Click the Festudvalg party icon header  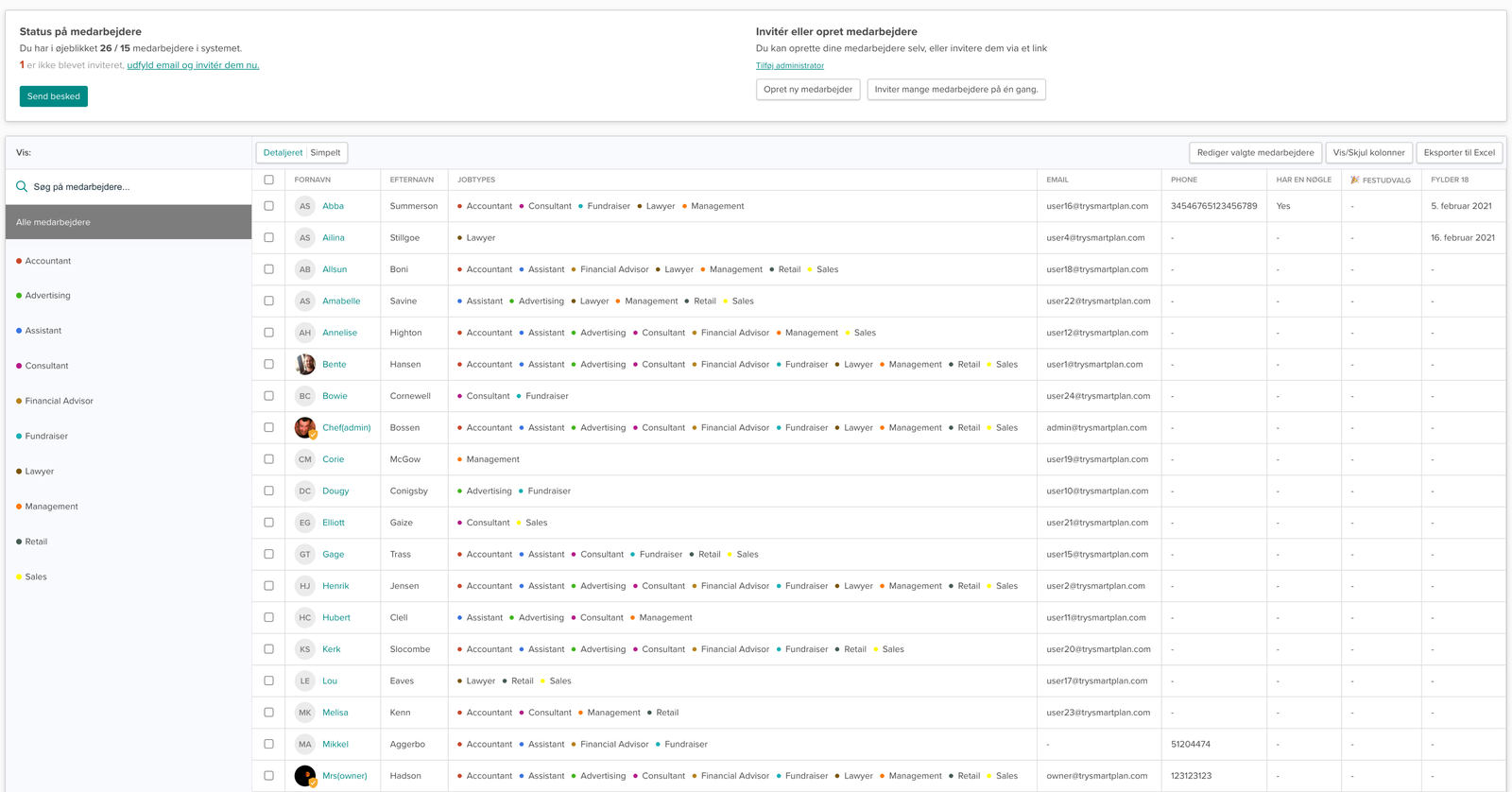[1355, 180]
